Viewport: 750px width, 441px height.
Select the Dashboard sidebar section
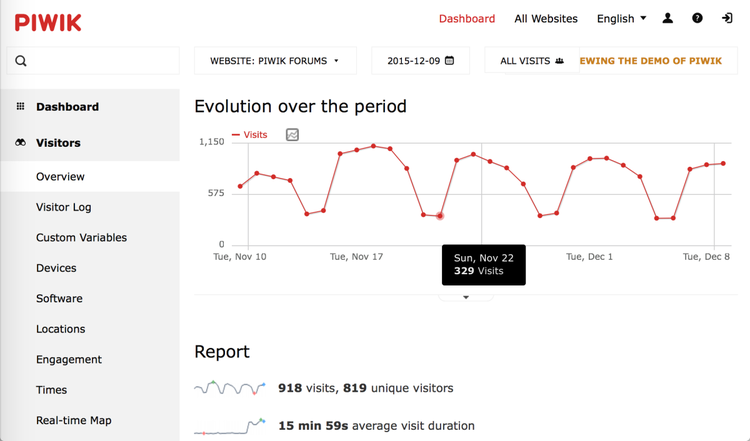pyautogui.click(x=90, y=107)
